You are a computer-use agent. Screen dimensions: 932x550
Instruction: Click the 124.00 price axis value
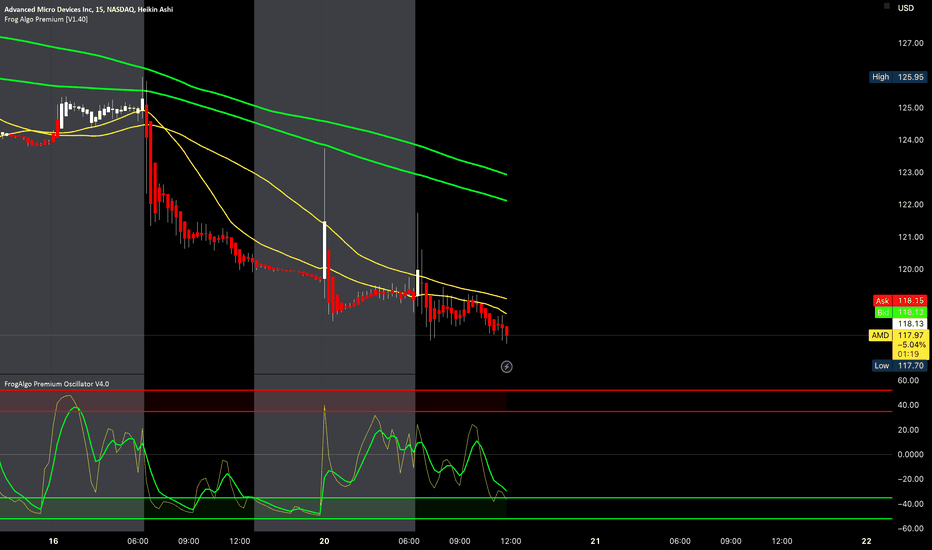(x=911, y=140)
